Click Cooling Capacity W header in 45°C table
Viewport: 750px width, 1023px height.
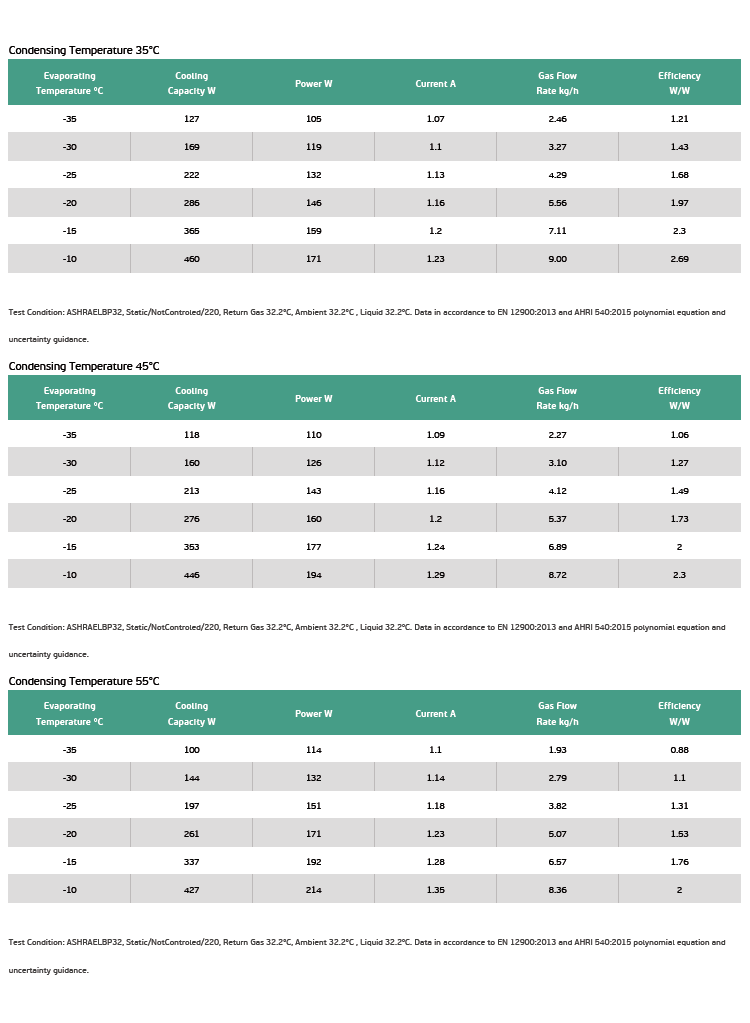[x=191, y=398]
